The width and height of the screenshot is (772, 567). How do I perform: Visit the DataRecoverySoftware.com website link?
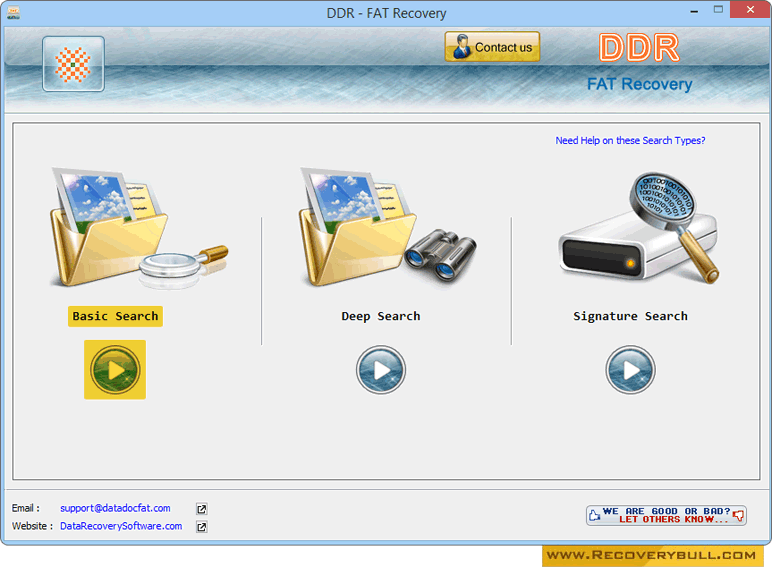coord(121,526)
